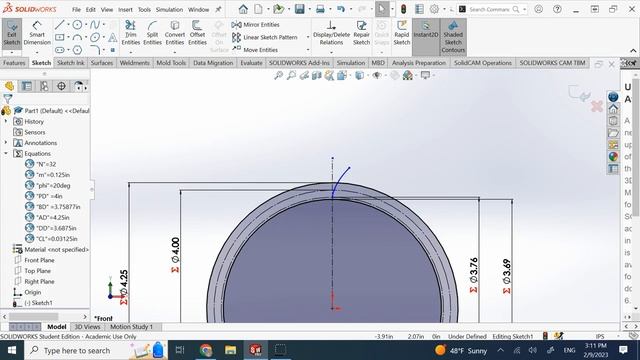Click the Split Entities tool
This screenshot has width=640, height=360.
(152, 33)
